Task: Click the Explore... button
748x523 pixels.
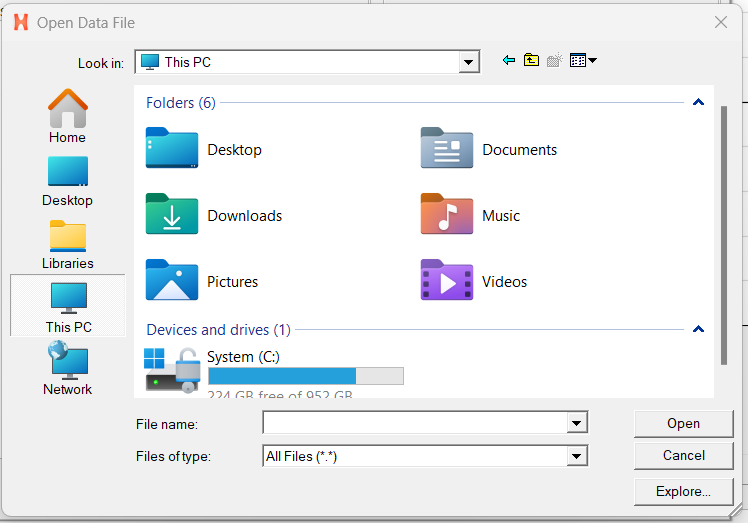Action: click(683, 491)
